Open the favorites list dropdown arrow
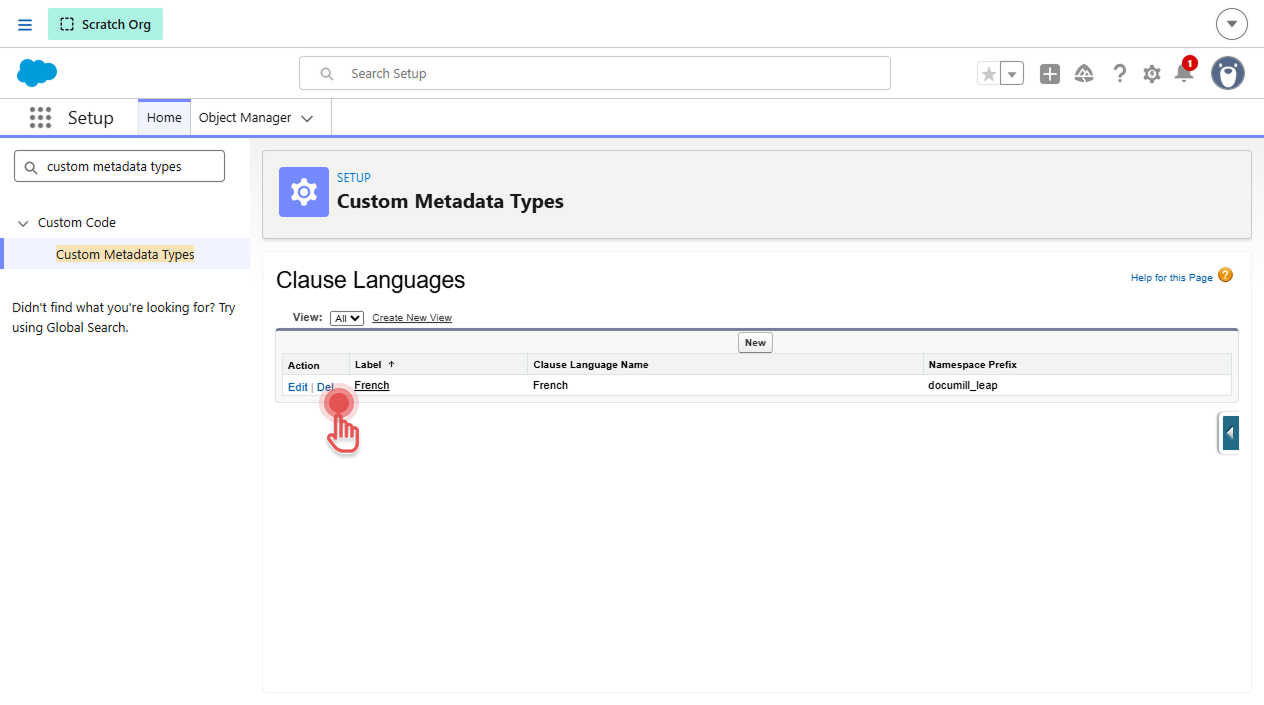This screenshot has height=705, width=1264. pos(1012,74)
